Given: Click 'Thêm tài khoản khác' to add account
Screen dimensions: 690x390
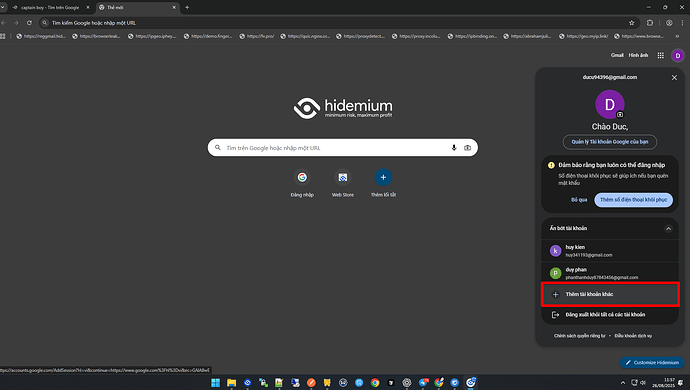Looking at the screenshot, I should tap(610, 294).
